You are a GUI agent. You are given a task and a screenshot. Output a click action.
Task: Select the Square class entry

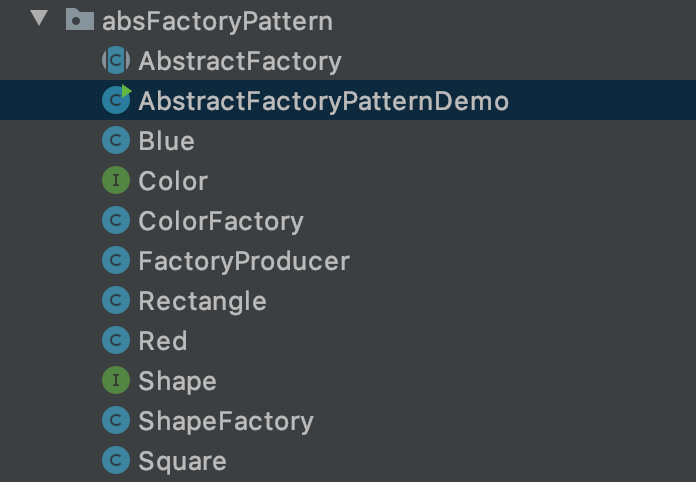coord(182,461)
